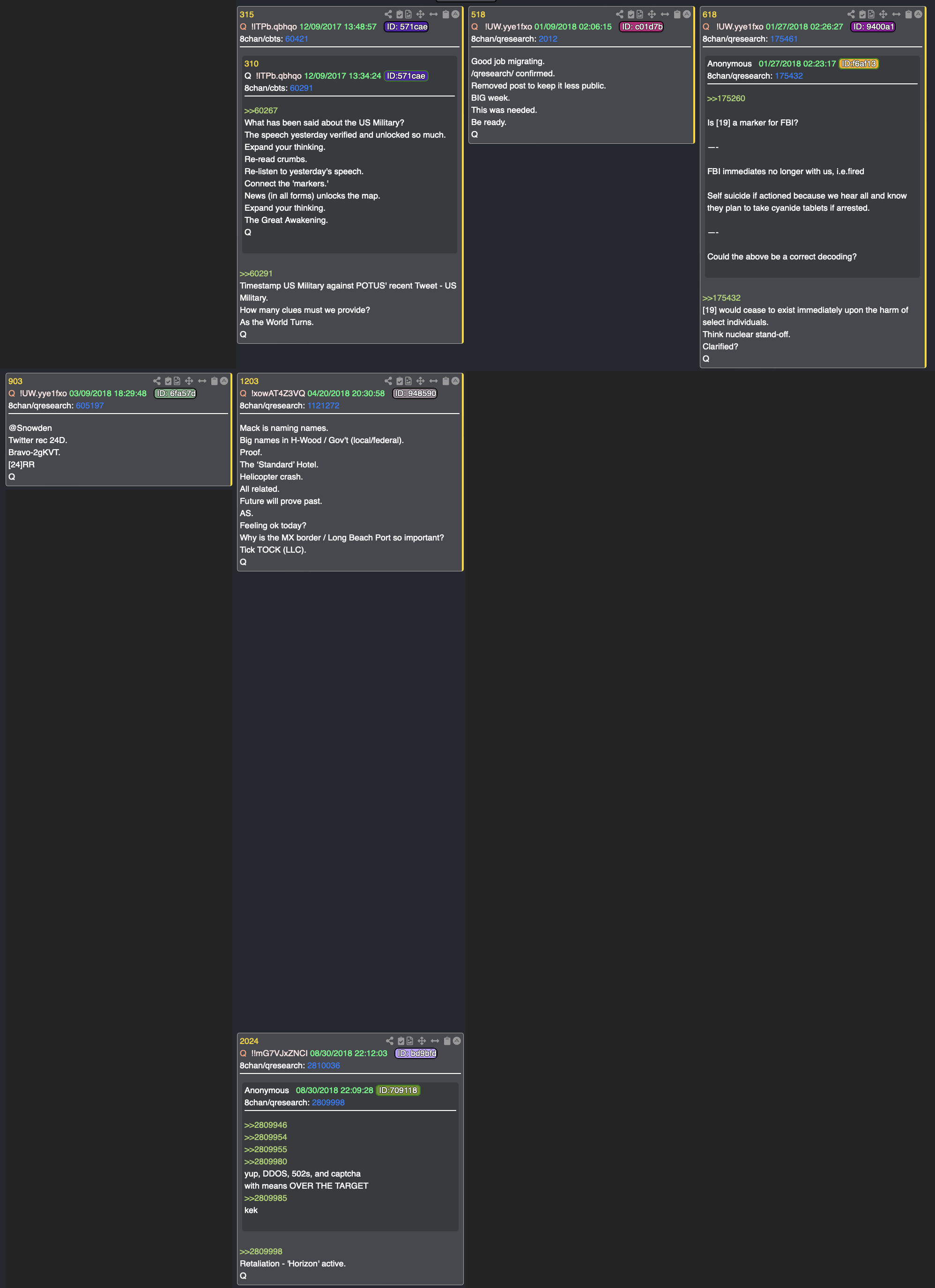Click the yellow ID:f6af13 badge
Screen dimensions: 935x1288
pos(858,64)
